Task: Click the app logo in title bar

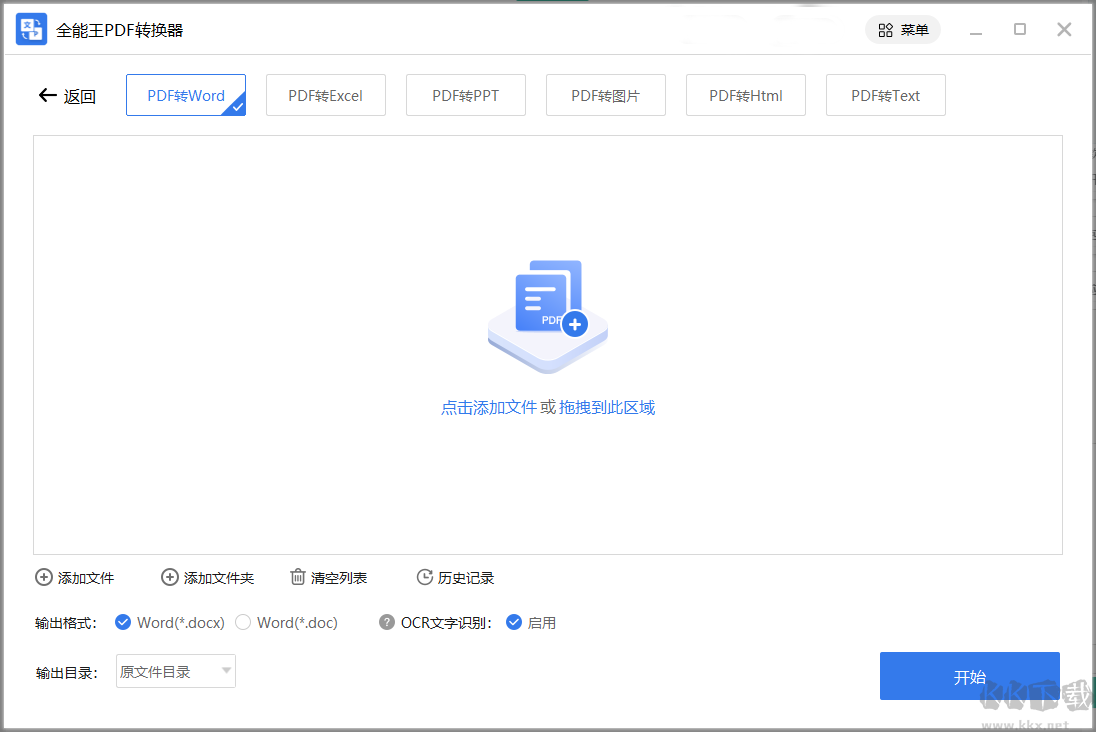Action: tap(30, 28)
